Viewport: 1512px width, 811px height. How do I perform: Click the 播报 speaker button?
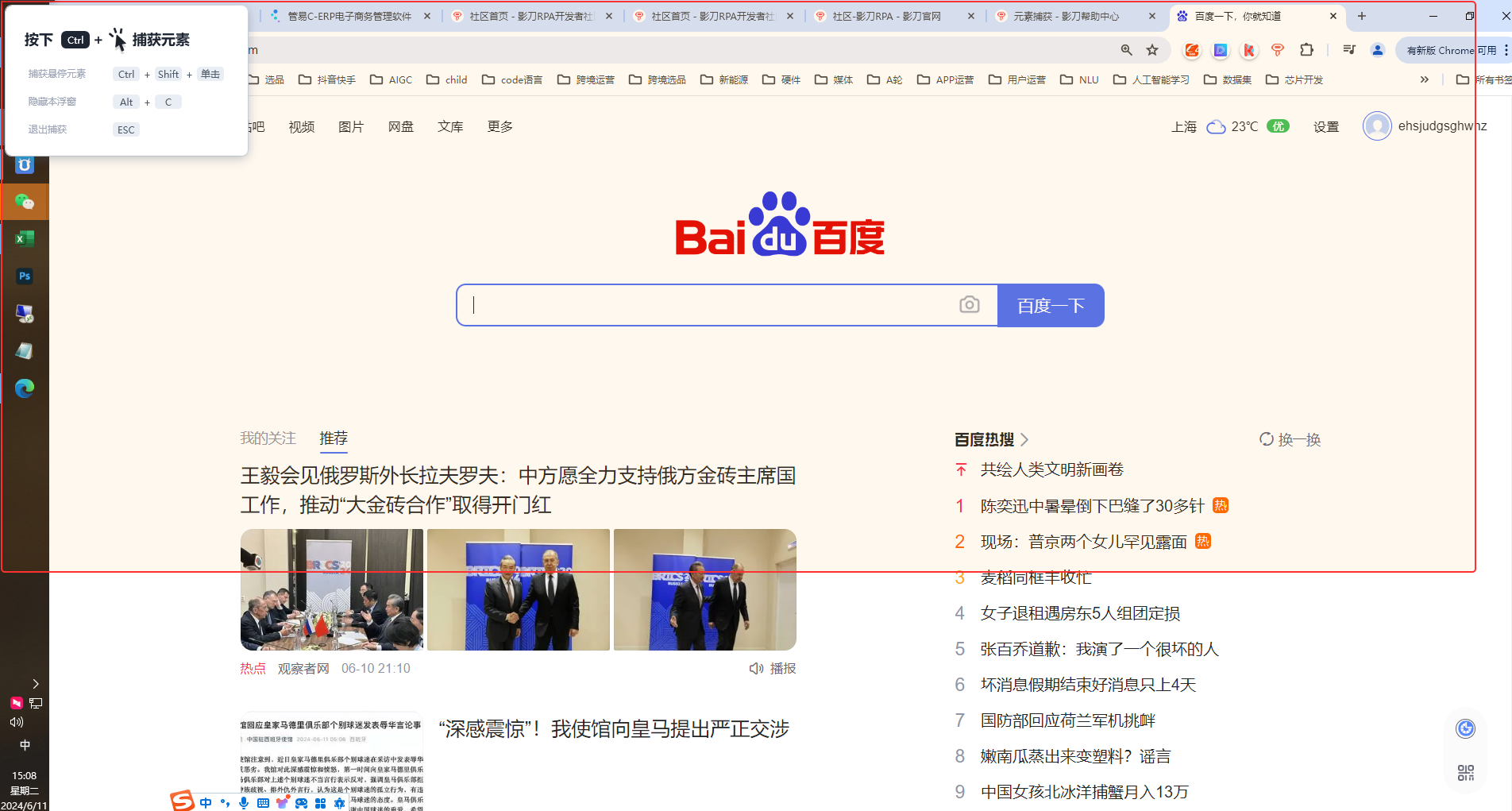(773, 669)
